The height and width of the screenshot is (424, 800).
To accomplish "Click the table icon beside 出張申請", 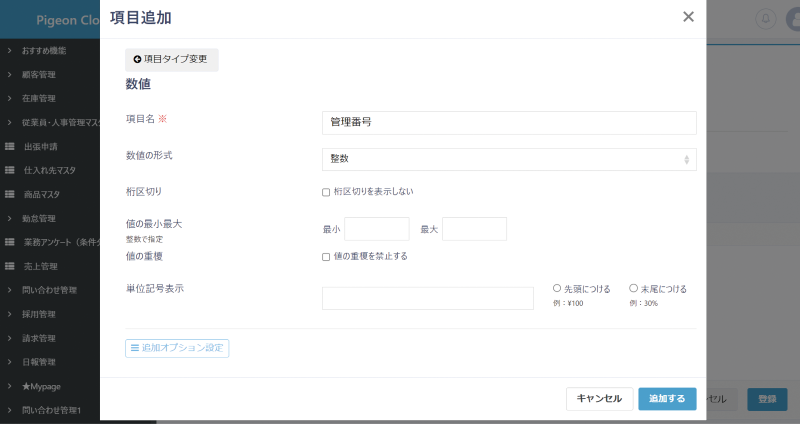I will point(10,146).
